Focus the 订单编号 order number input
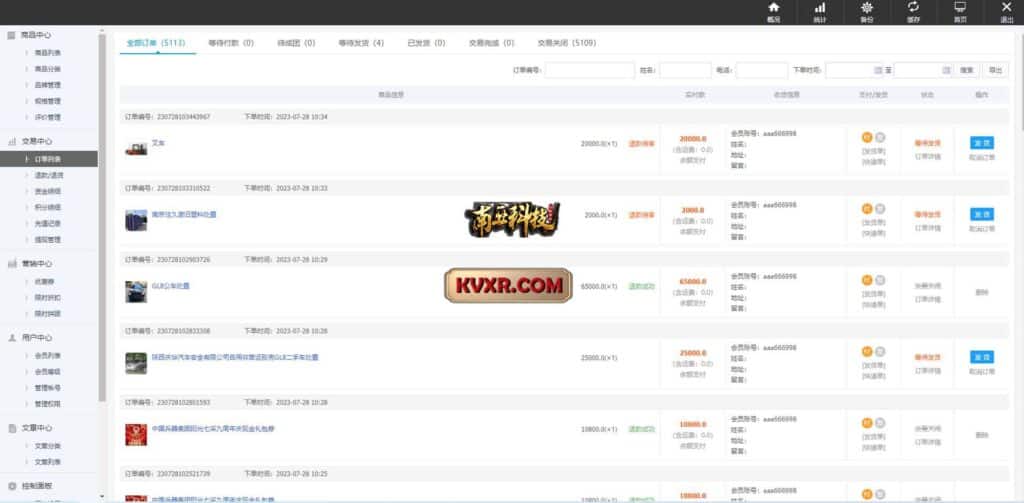 tap(590, 71)
